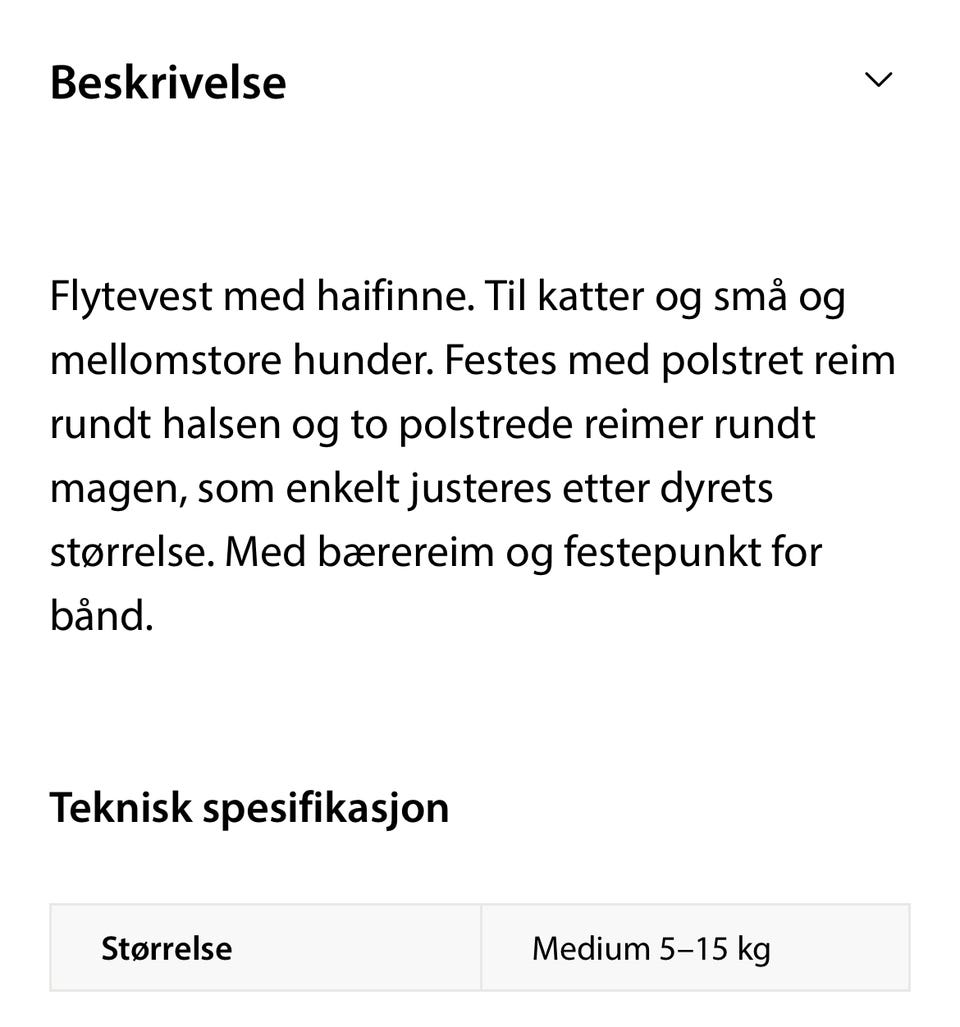This screenshot has width=960, height=1027.
Task: Click the divider between table columns
Action: tap(481, 947)
